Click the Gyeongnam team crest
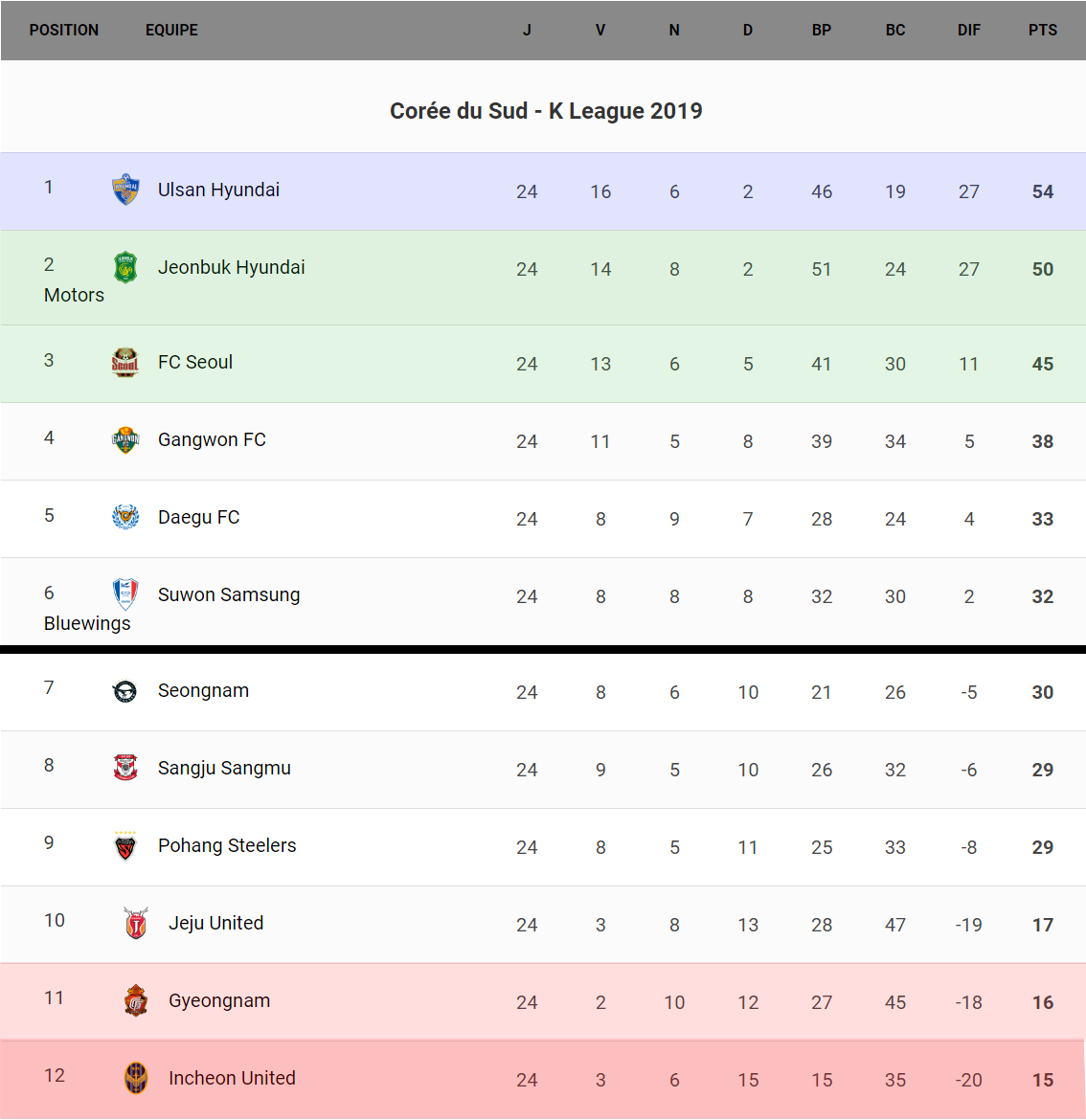The height and width of the screenshot is (1120, 1086). [x=136, y=1000]
